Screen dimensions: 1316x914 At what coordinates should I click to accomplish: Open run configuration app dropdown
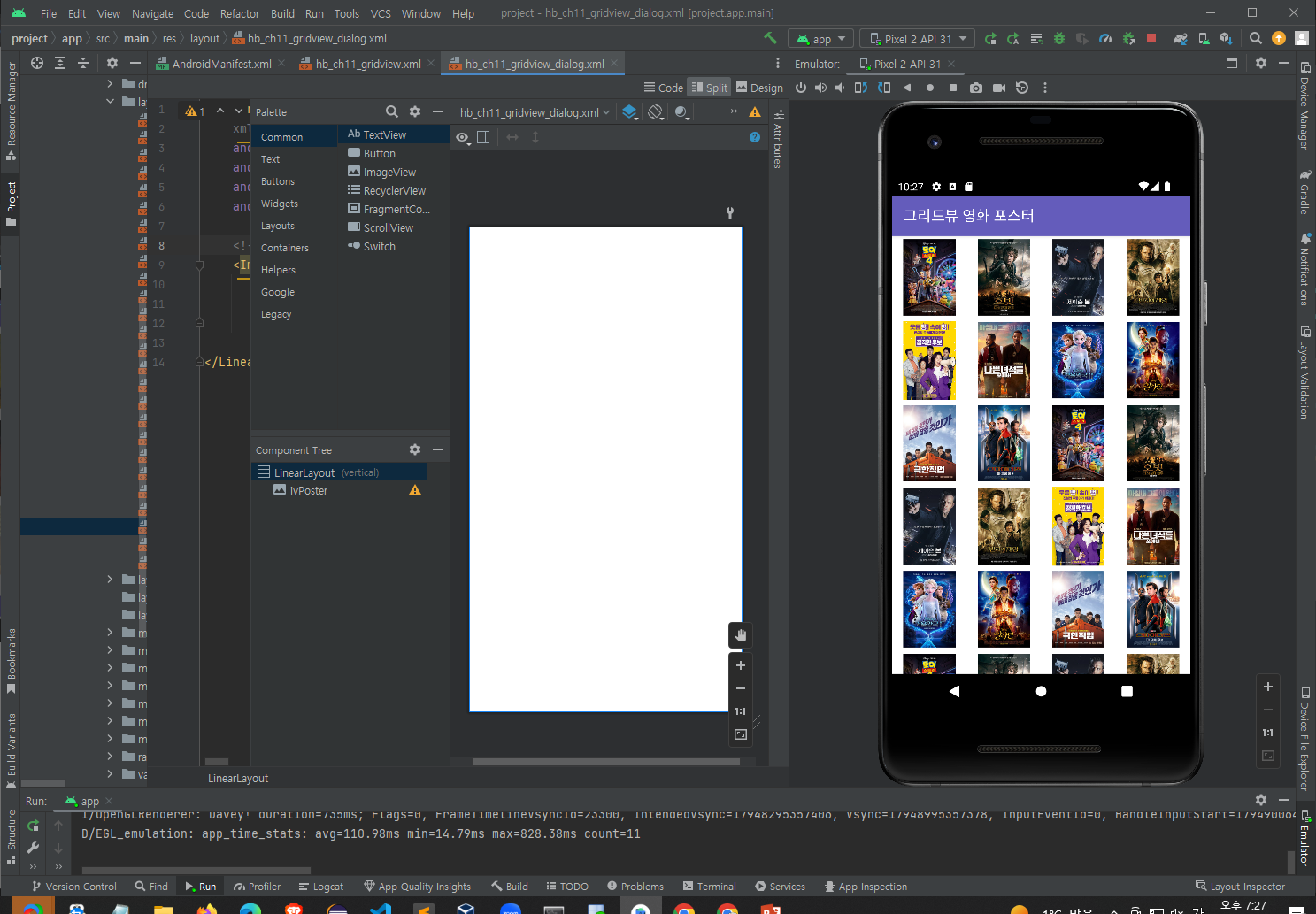coord(821,39)
